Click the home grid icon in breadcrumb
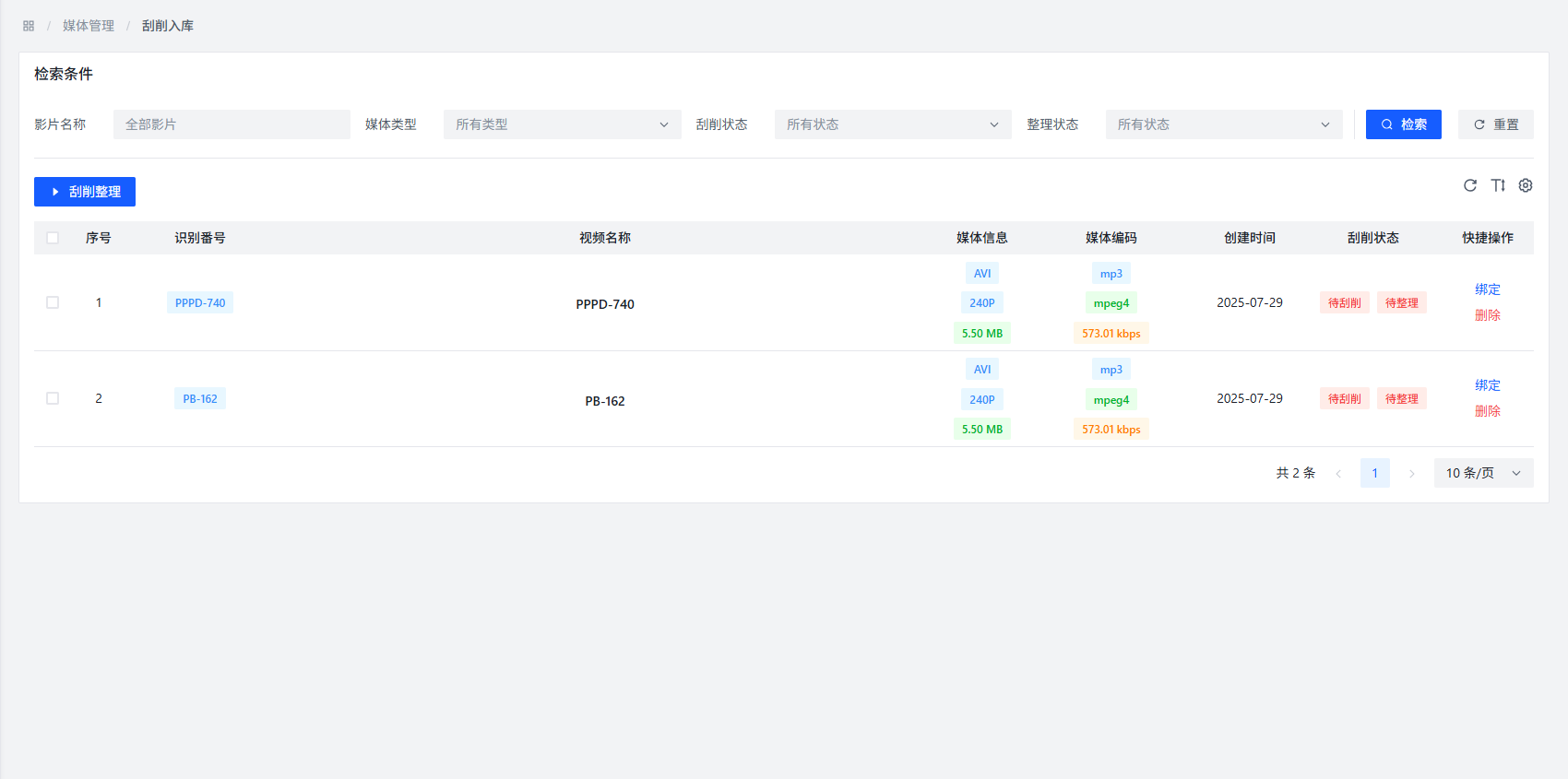The image size is (1568, 779). click(29, 26)
